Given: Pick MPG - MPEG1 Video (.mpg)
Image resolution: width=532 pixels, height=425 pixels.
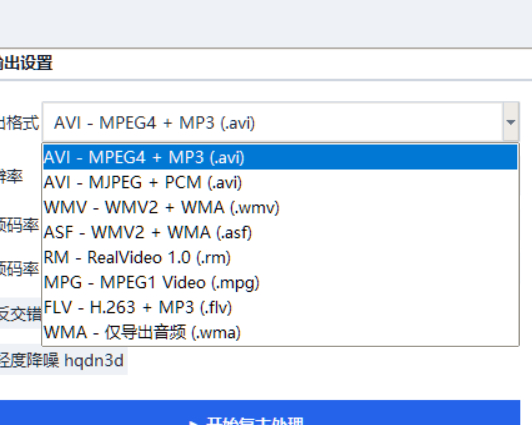Looking at the screenshot, I should (280, 282).
